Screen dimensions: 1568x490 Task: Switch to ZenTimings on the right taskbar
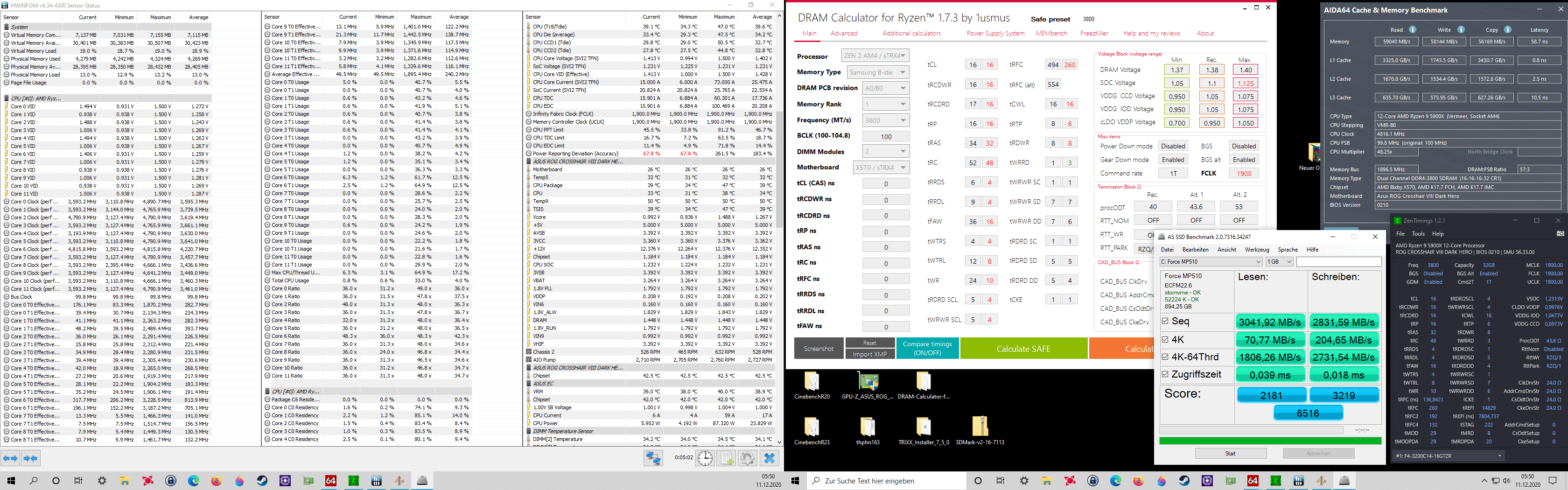click(1275, 481)
